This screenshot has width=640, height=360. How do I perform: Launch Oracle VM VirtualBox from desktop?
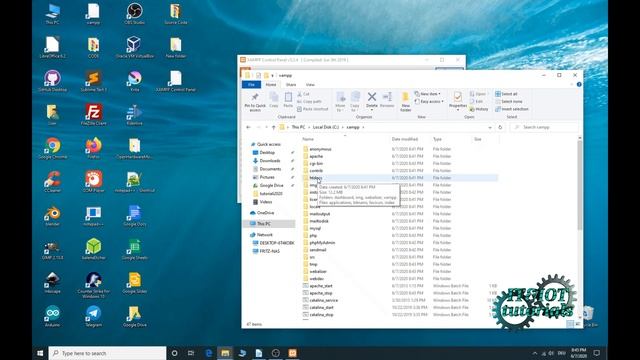point(134,47)
